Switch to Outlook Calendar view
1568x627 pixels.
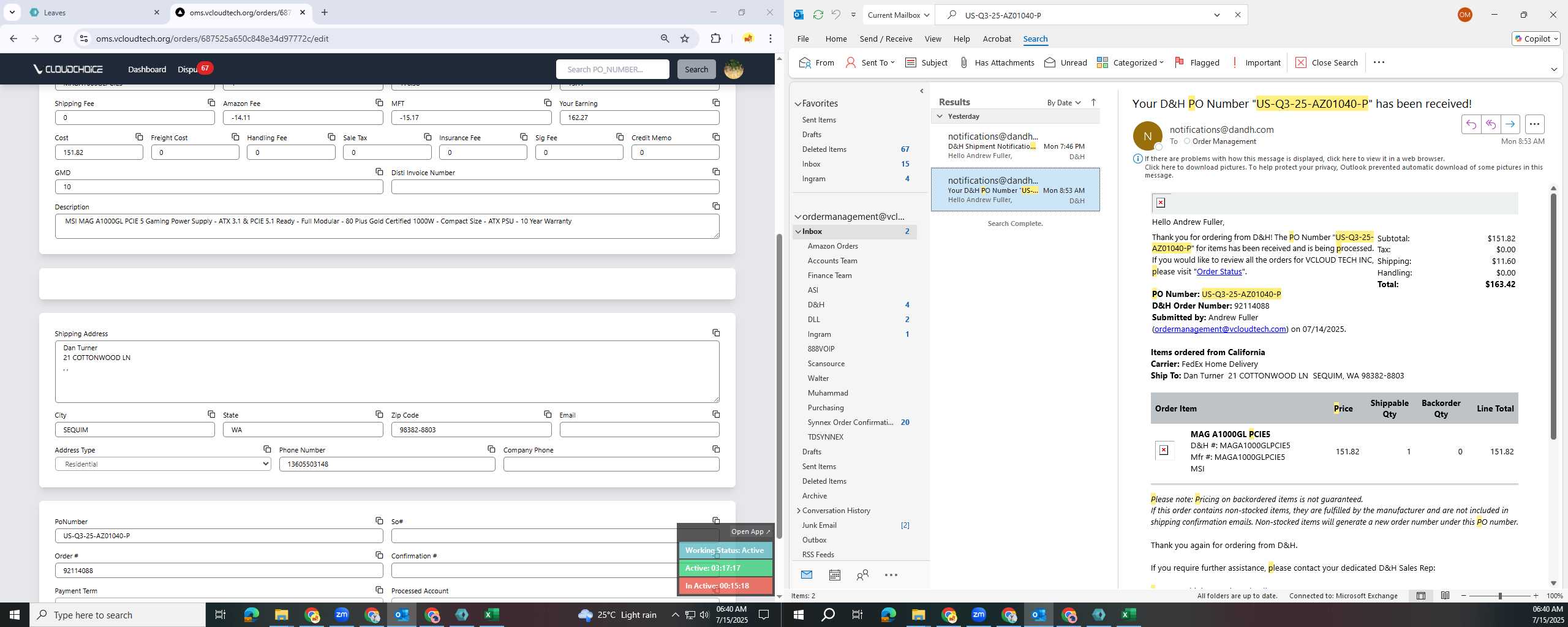coord(834,575)
